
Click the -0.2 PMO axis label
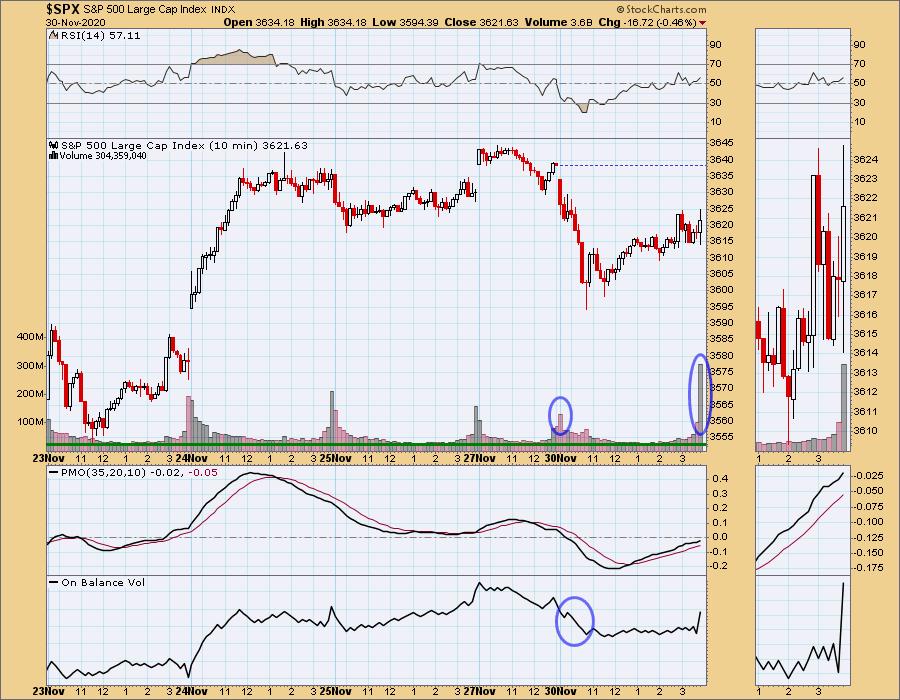tap(719, 566)
